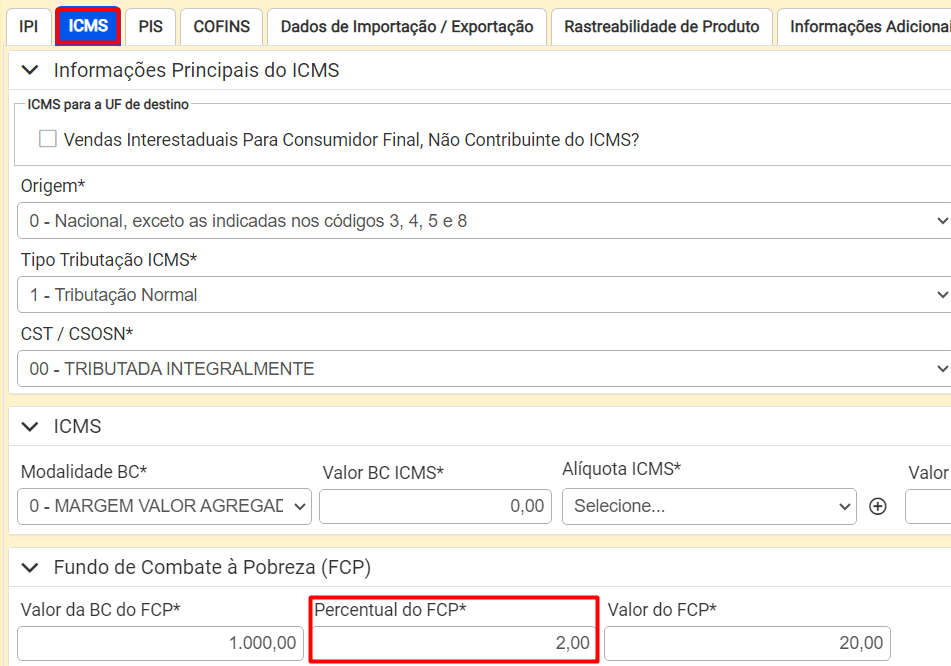Screen dimensions: 951x666
Task: Open Tipo Tributação ICMS dropdown
Action: (x=483, y=295)
